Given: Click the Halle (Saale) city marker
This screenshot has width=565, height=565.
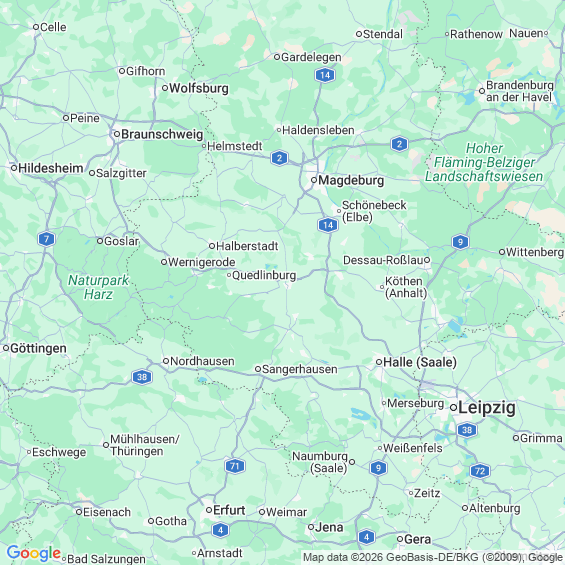Looking at the screenshot, I should (379, 362).
